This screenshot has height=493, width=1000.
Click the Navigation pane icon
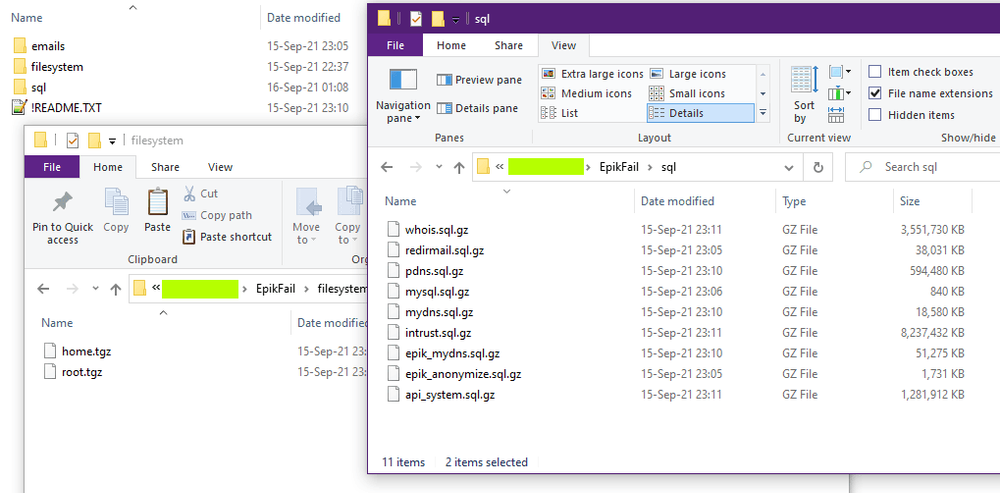[x=403, y=81]
